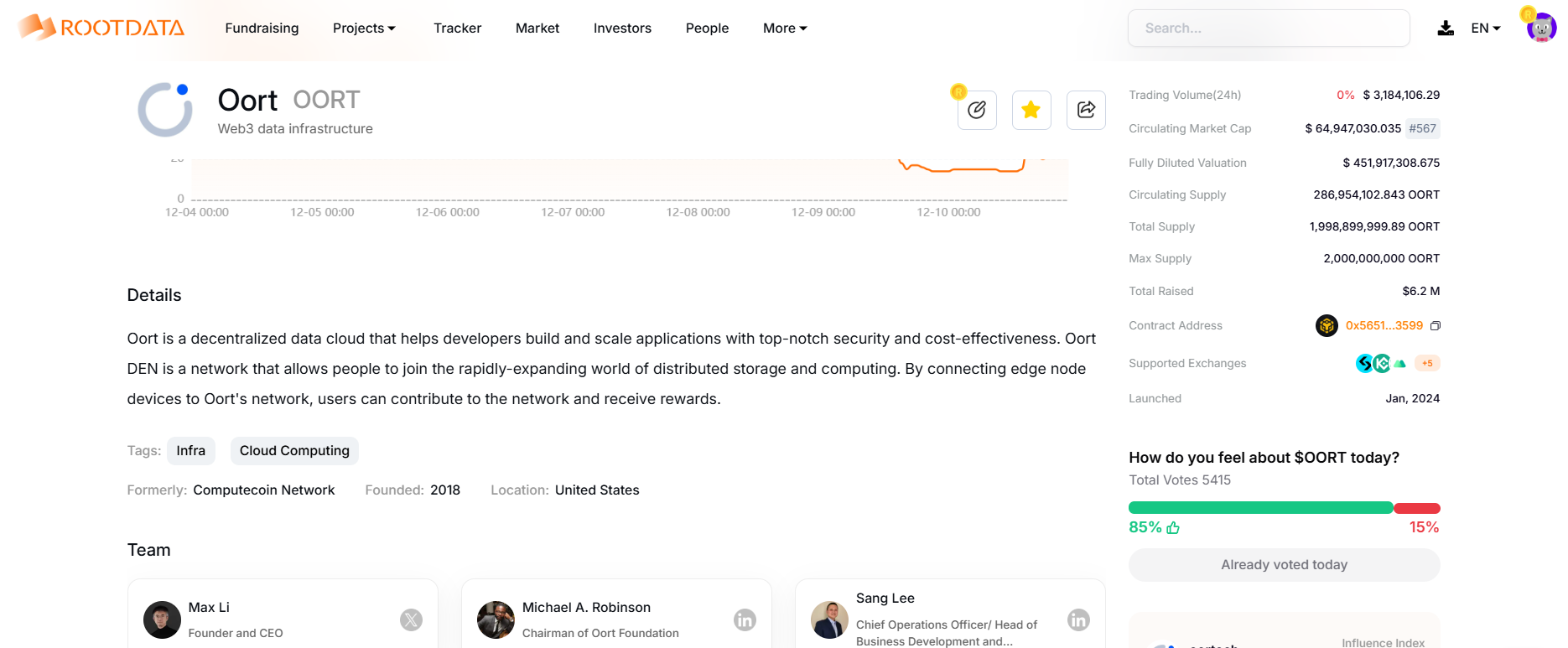Click the green bullish vote bar
Image resolution: width=1568 pixels, height=648 pixels.
tap(1260, 507)
